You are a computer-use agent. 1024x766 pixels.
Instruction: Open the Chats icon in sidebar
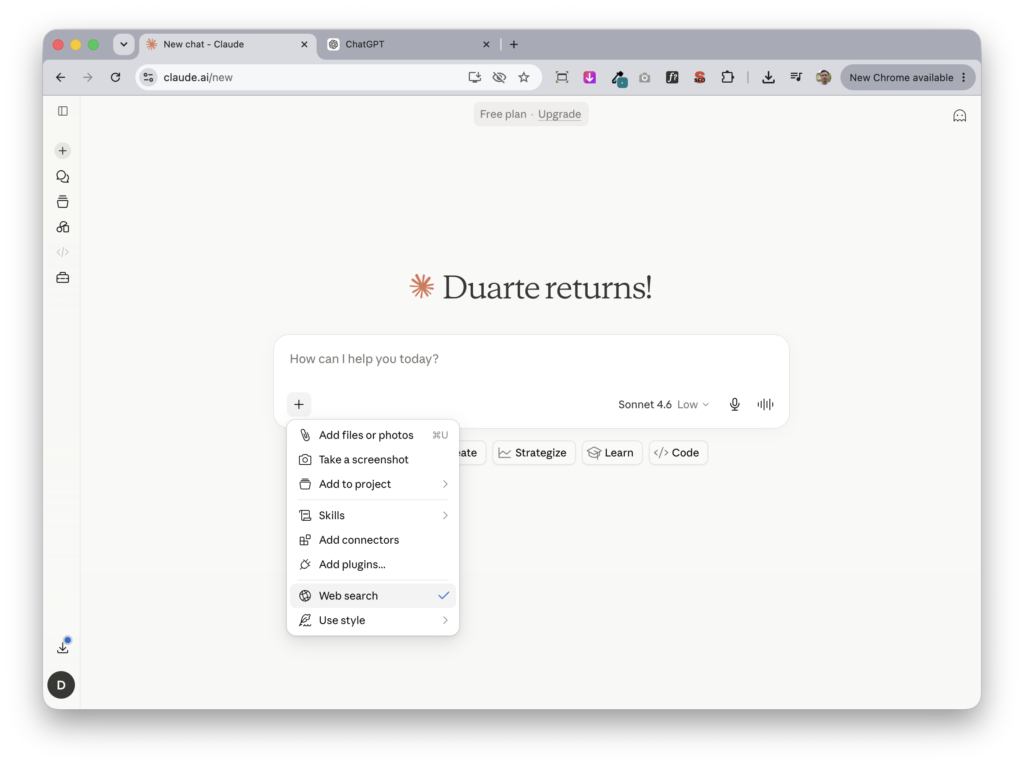click(x=63, y=176)
